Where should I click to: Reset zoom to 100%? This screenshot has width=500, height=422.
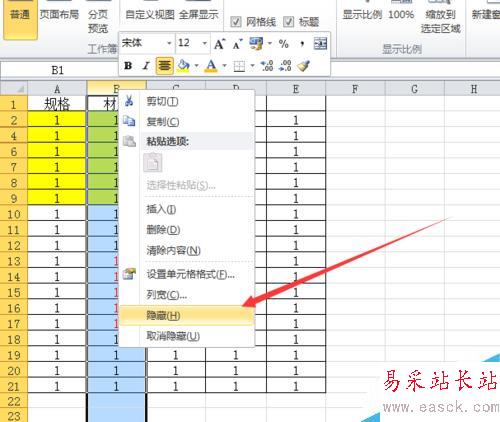[x=401, y=15]
